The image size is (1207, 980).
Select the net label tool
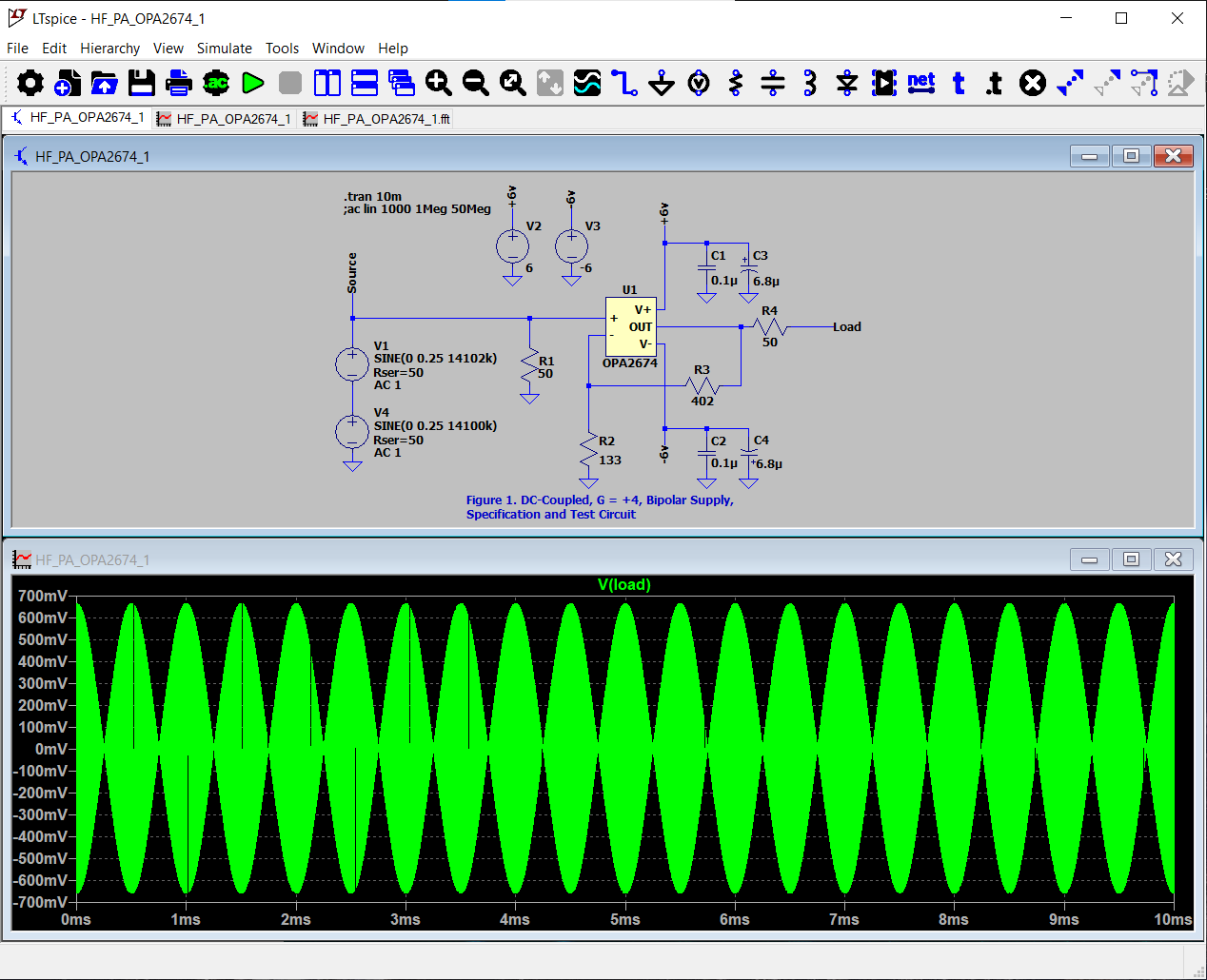pos(921,84)
